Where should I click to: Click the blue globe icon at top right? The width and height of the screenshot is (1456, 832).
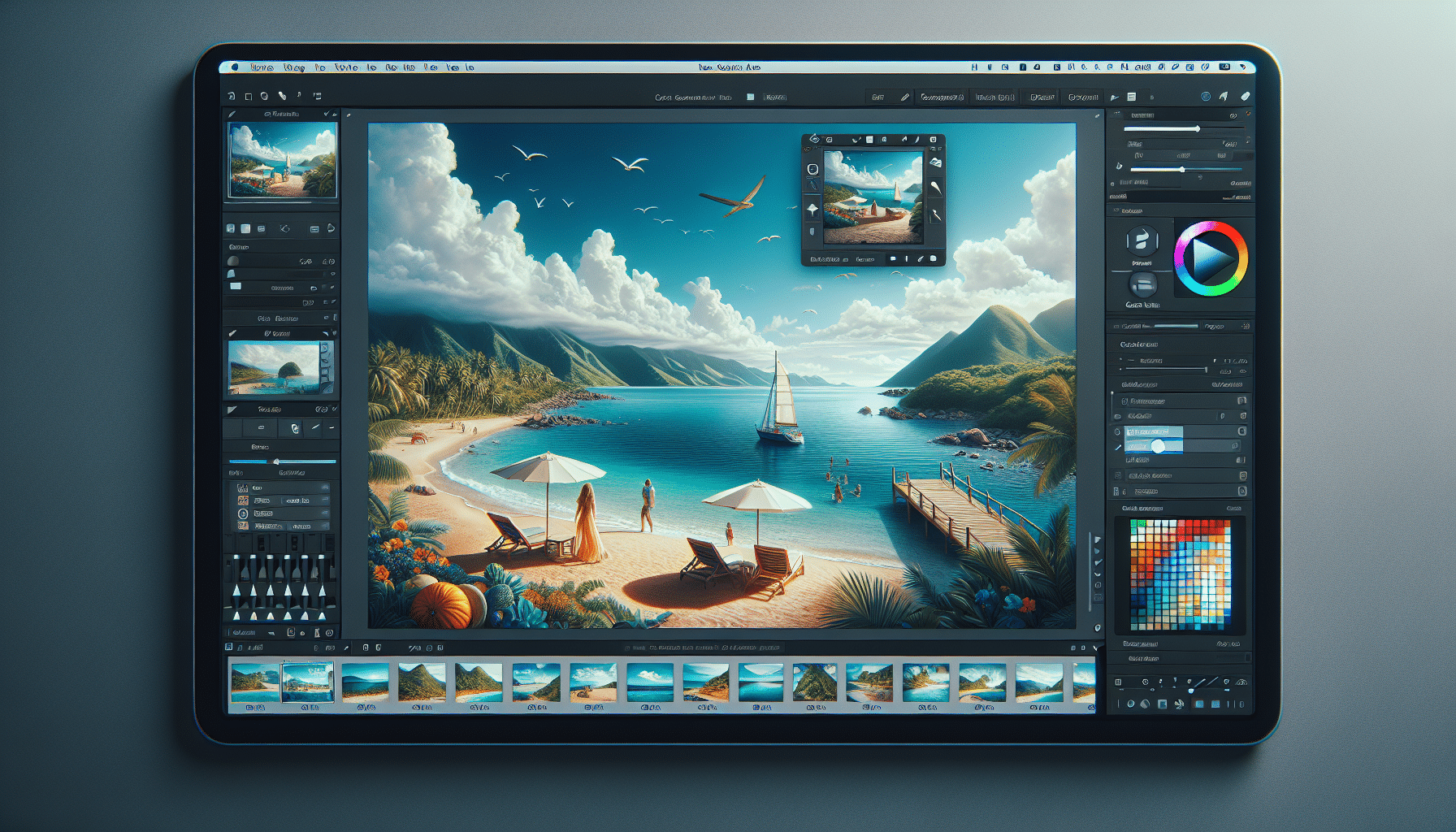(x=1205, y=97)
